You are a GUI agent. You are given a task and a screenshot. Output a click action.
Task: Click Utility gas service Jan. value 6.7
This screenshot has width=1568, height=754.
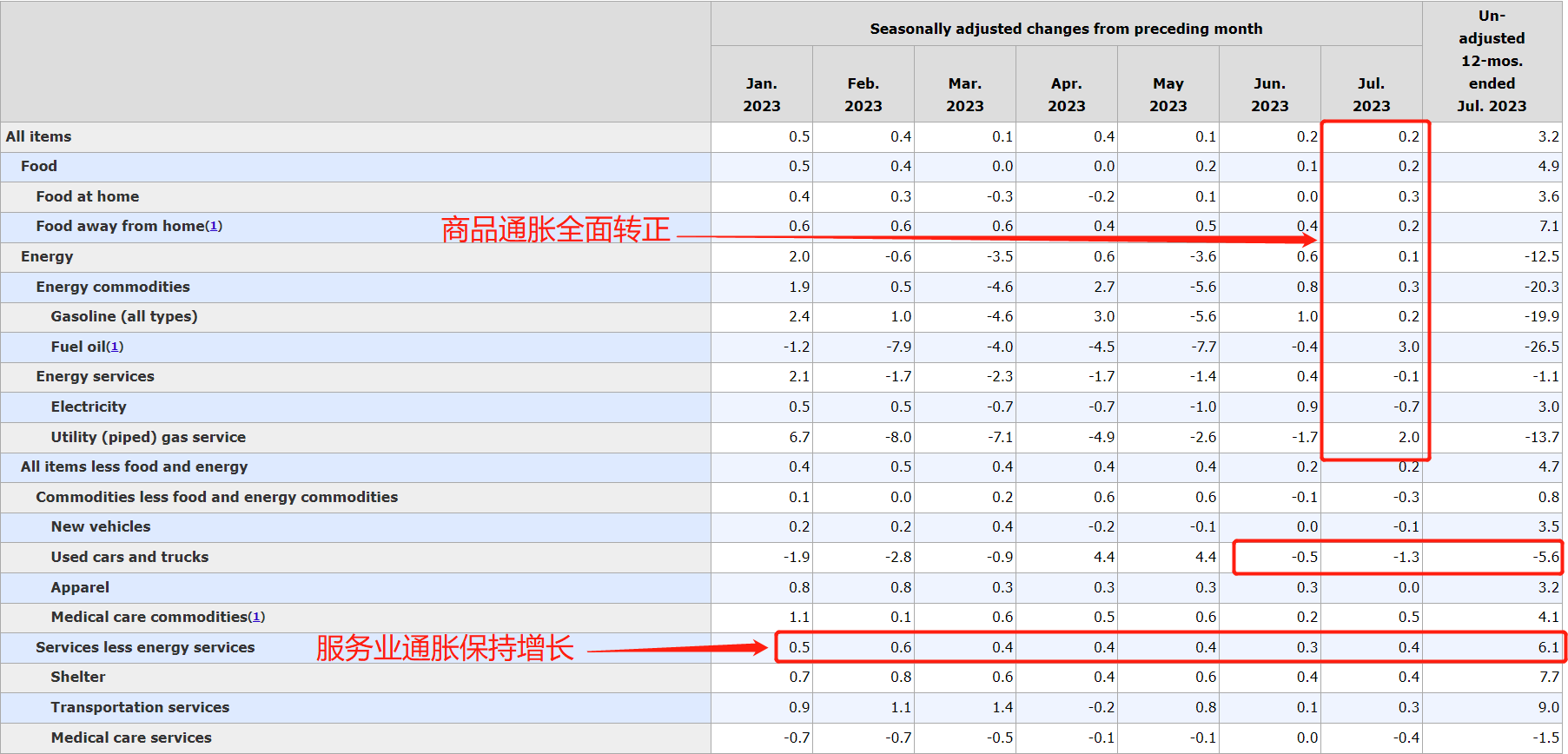pos(799,437)
